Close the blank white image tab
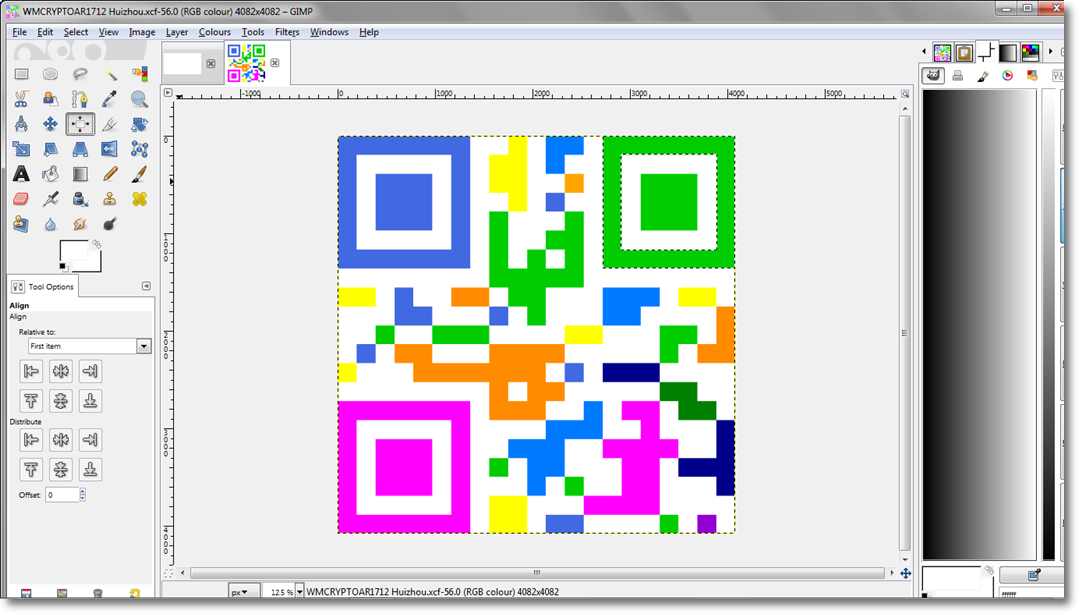 (x=211, y=63)
